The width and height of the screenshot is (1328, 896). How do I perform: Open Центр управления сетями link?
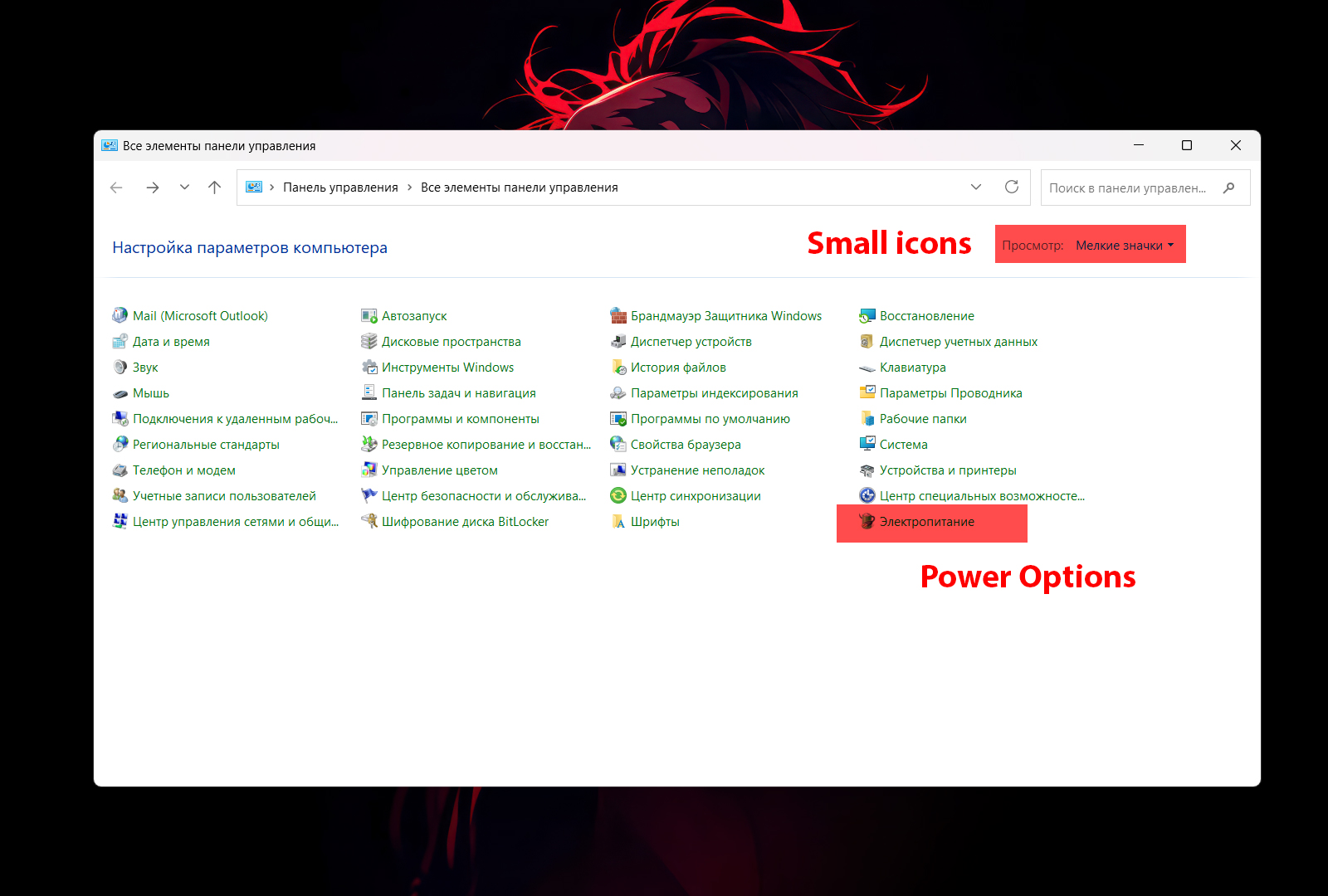236,522
